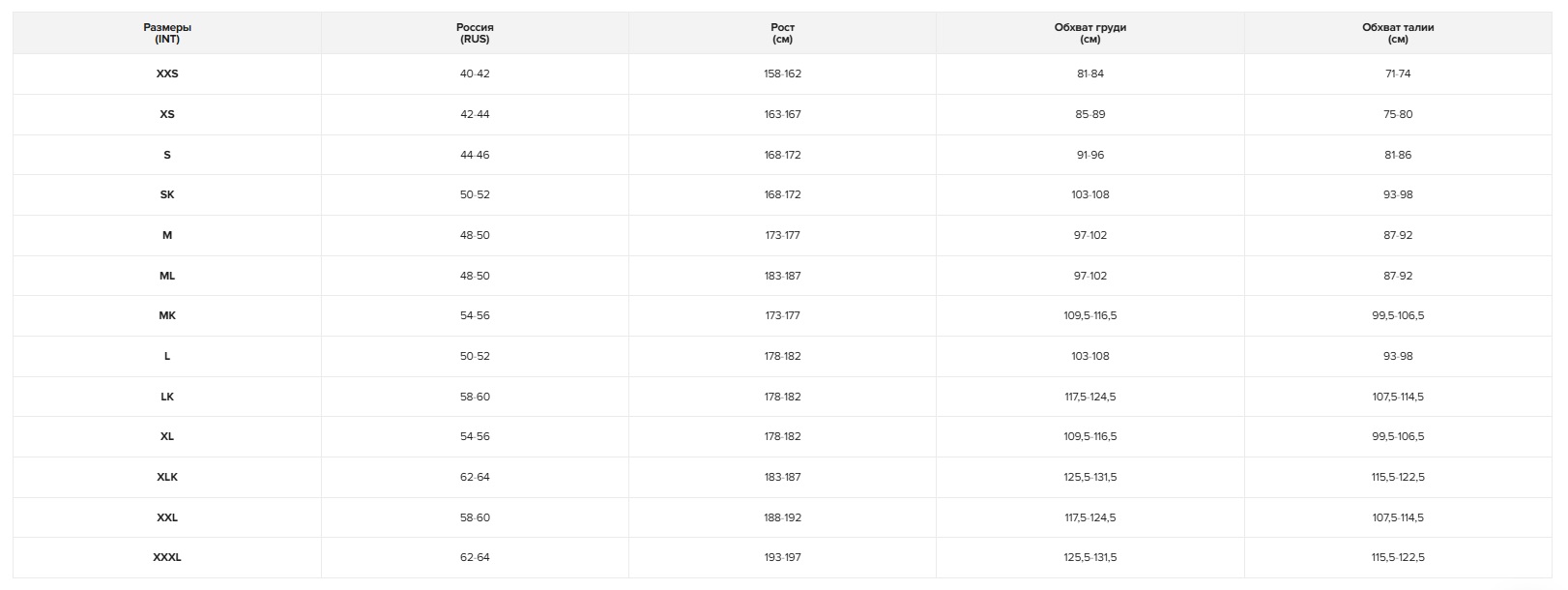
Task: Select waist girth value 75-80
Action: (x=1397, y=114)
